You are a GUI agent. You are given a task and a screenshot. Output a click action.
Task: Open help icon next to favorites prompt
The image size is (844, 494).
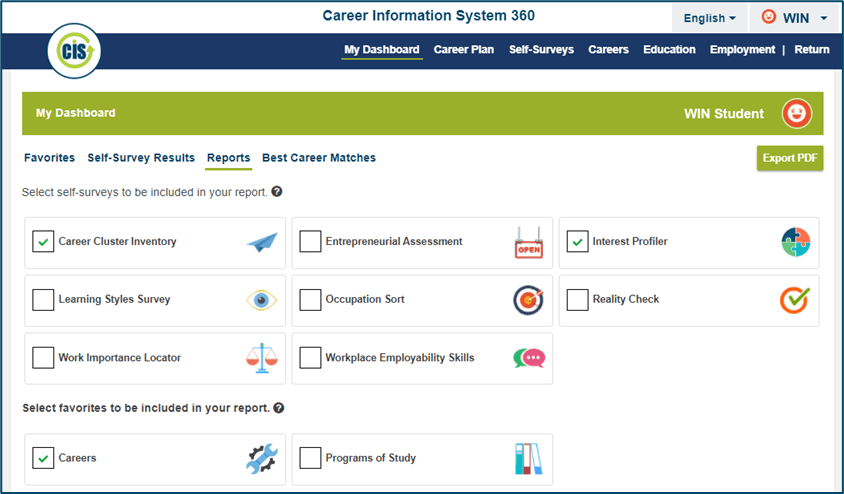[x=279, y=408]
